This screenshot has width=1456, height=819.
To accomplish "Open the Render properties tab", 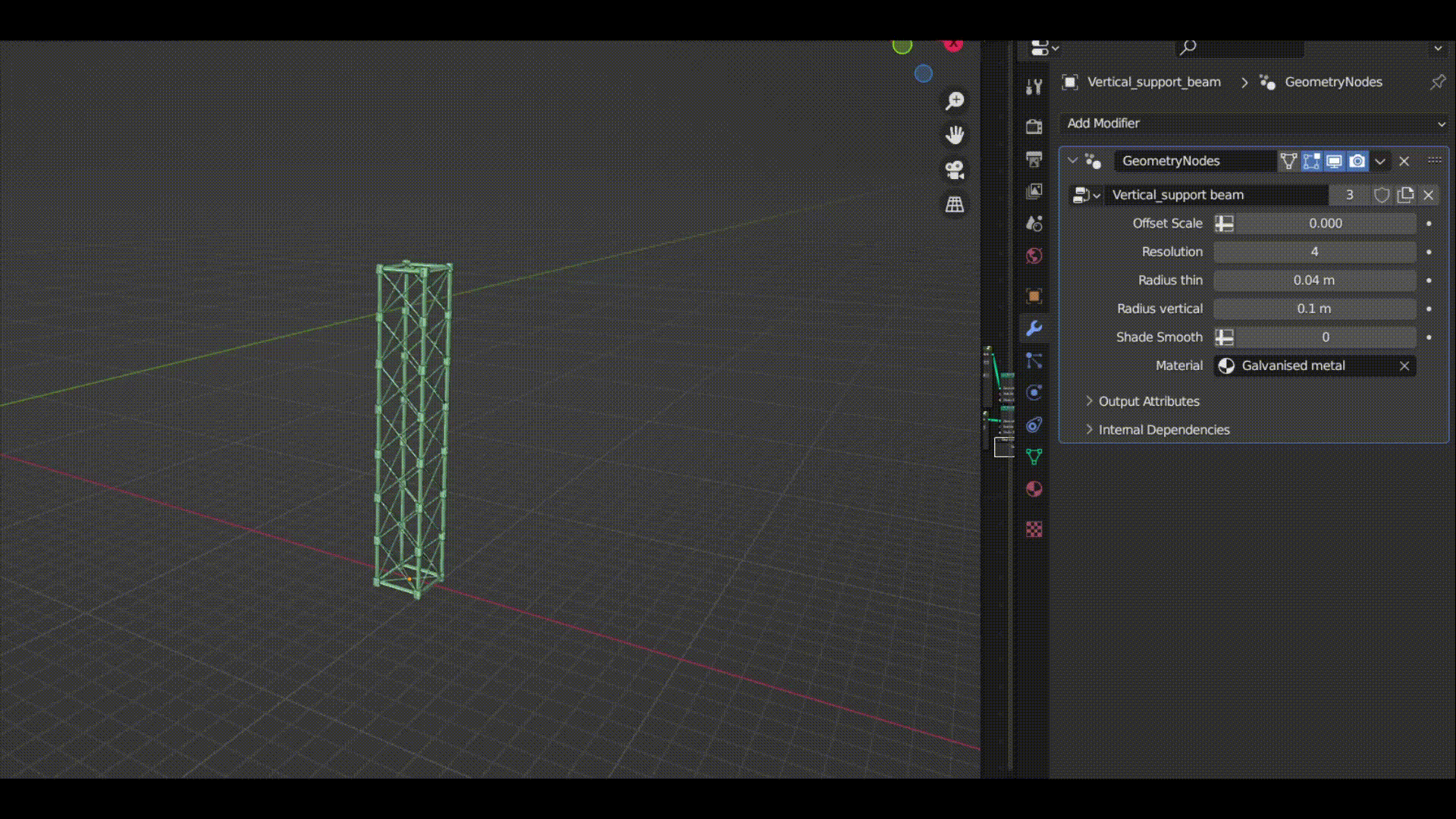I will (x=1034, y=127).
